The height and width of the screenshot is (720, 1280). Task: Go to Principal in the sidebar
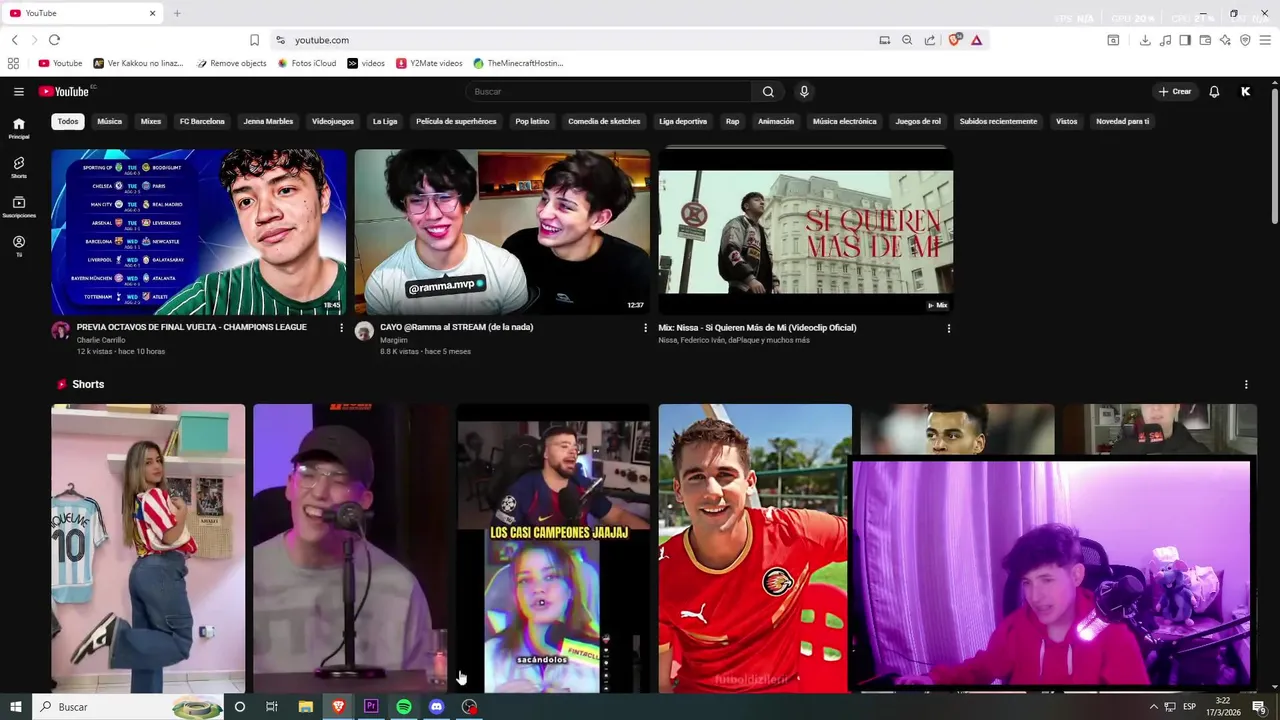18,128
